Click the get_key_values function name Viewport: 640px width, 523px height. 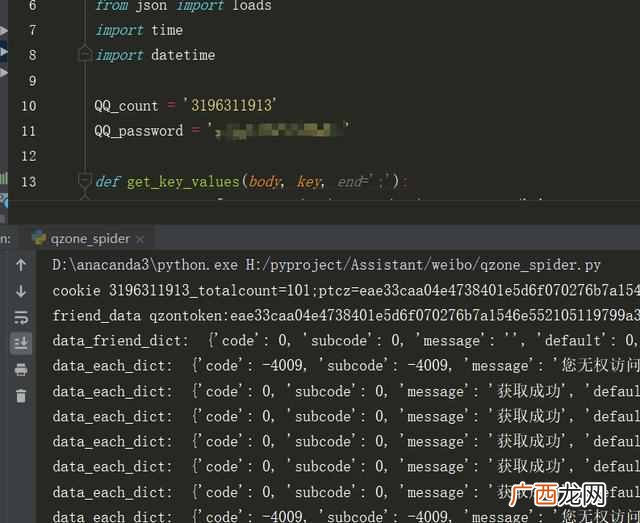click(x=183, y=182)
